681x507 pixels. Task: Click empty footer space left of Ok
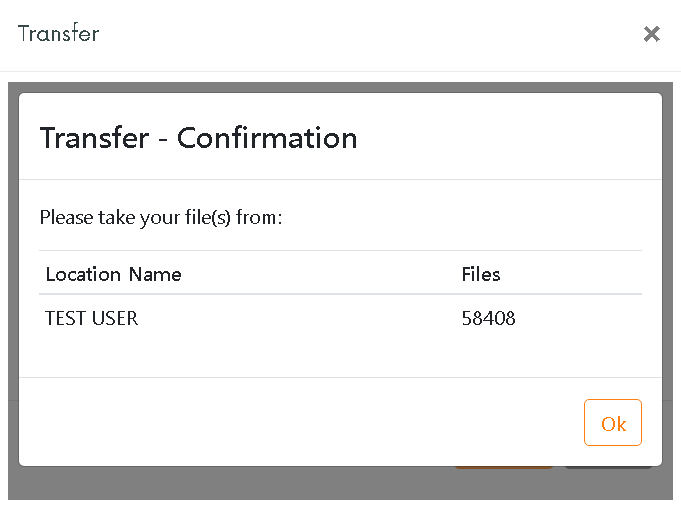[x=300, y=422]
